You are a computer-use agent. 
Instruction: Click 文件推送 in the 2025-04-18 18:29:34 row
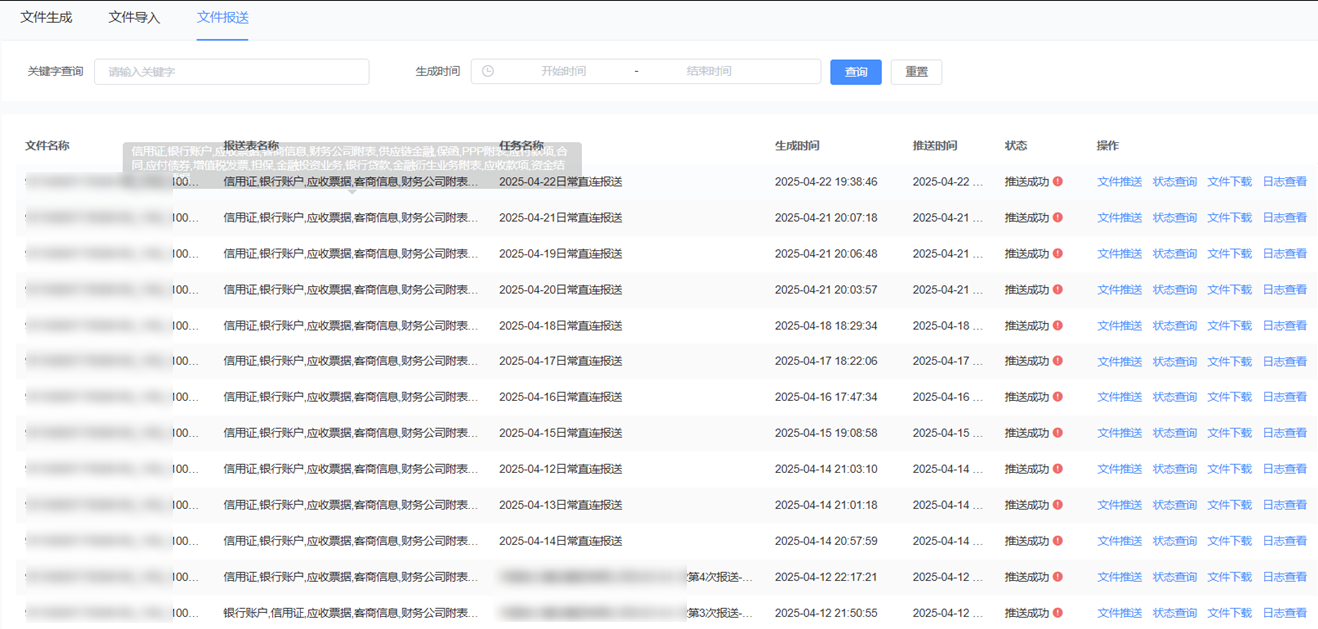[1119, 326]
